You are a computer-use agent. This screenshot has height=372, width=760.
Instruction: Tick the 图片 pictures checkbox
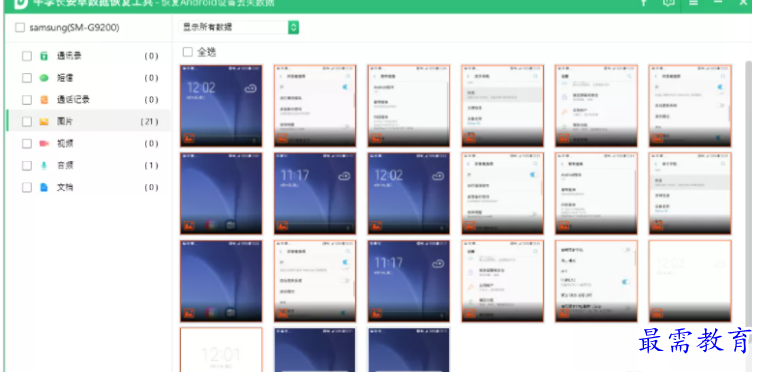[27, 122]
